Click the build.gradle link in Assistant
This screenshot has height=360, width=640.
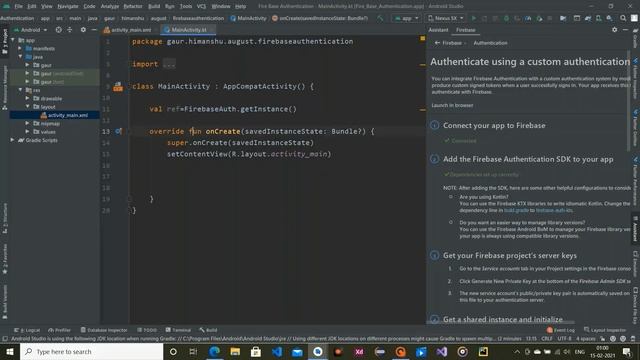pos(516,210)
